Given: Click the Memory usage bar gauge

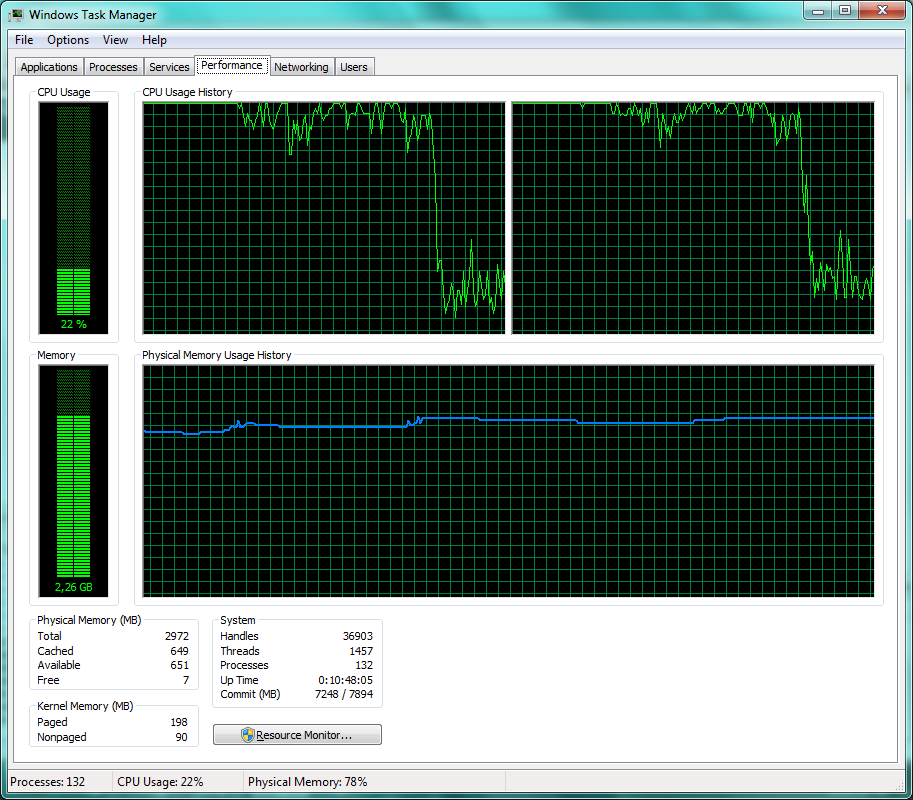Looking at the screenshot, I should tap(73, 480).
